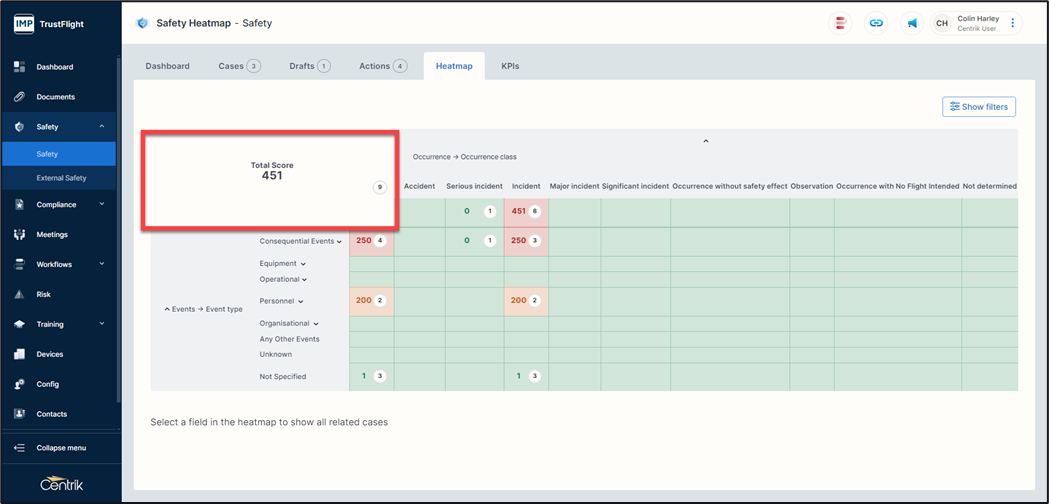Image resolution: width=1049 pixels, height=504 pixels.
Task: Click the megaphone announcements icon
Action: pyautogui.click(x=912, y=23)
